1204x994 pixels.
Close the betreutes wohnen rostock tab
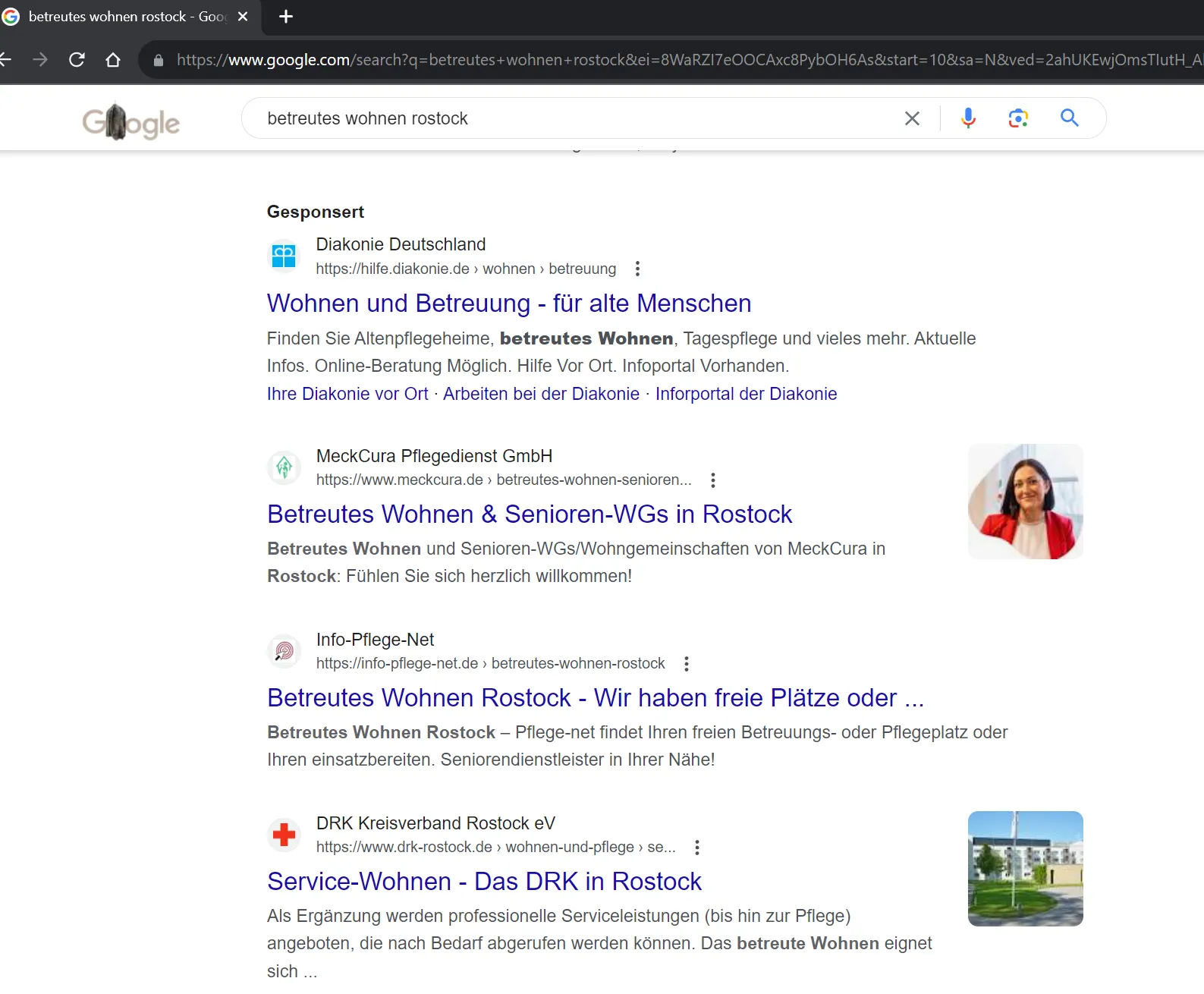[243, 17]
